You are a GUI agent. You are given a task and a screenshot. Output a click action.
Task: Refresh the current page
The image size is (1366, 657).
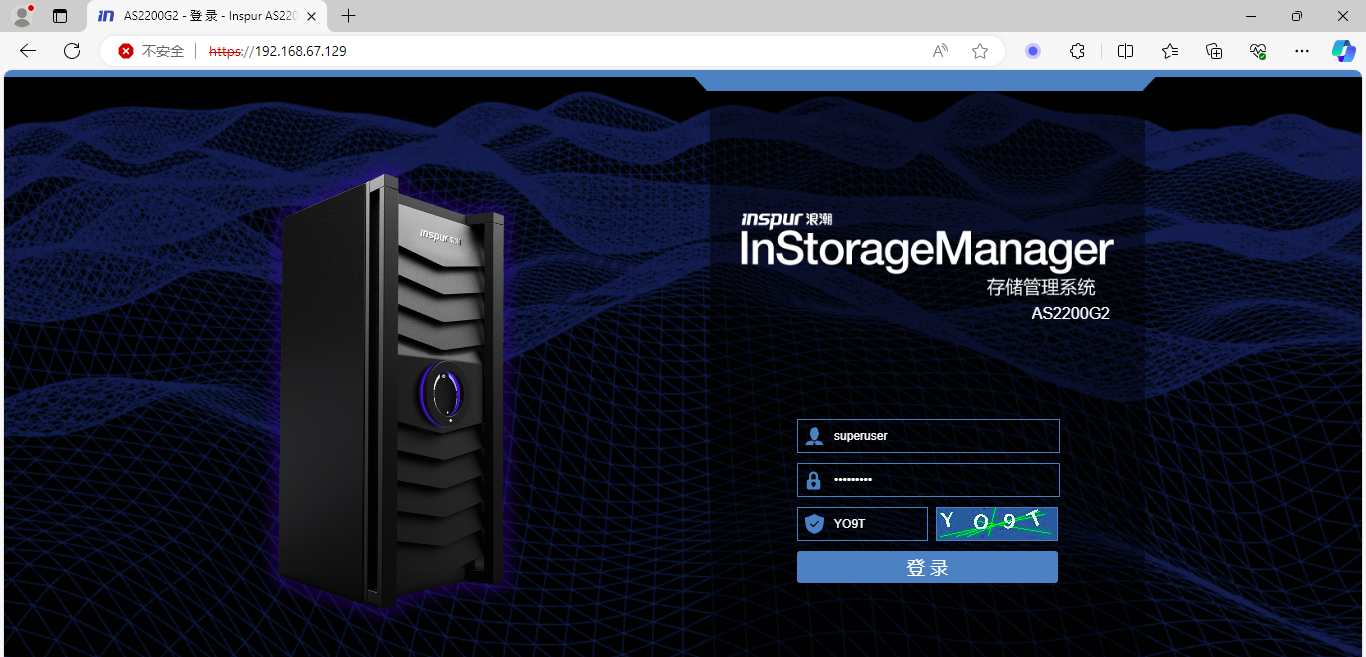(72, 51)
